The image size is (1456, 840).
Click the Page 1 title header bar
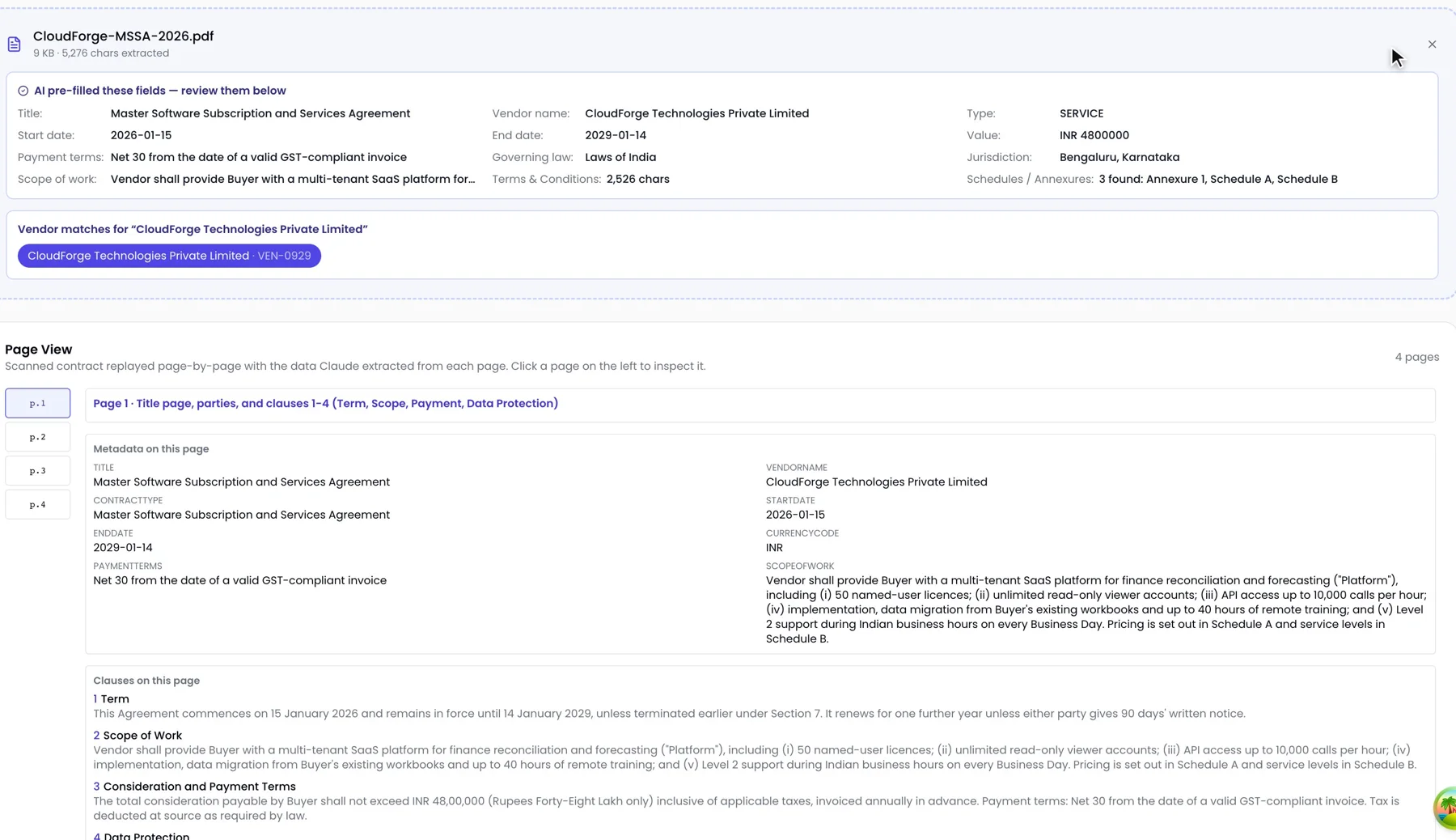coord(760,404)
